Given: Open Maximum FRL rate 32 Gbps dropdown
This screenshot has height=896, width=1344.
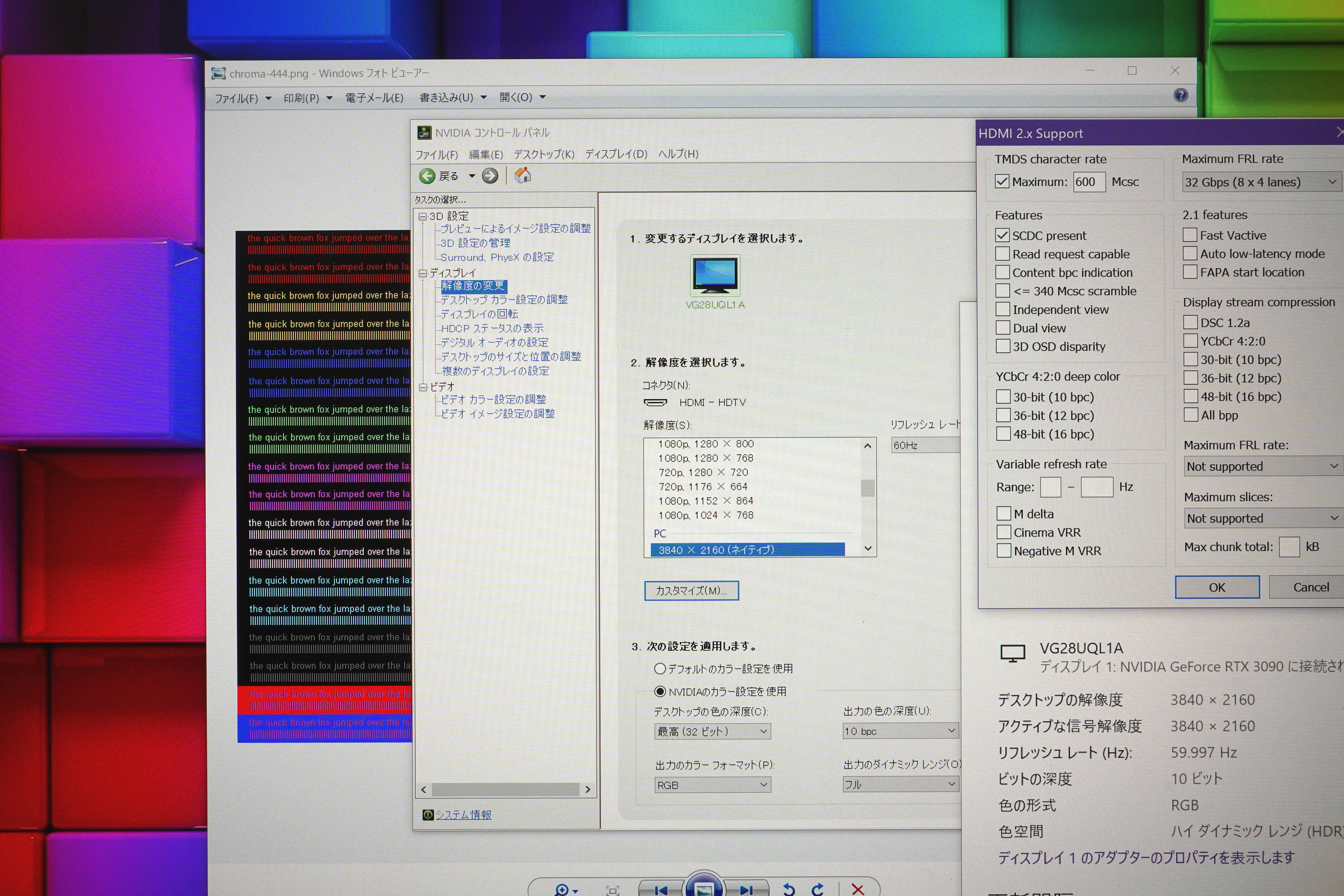Looking at the screenshot, I should [1262, 182].
